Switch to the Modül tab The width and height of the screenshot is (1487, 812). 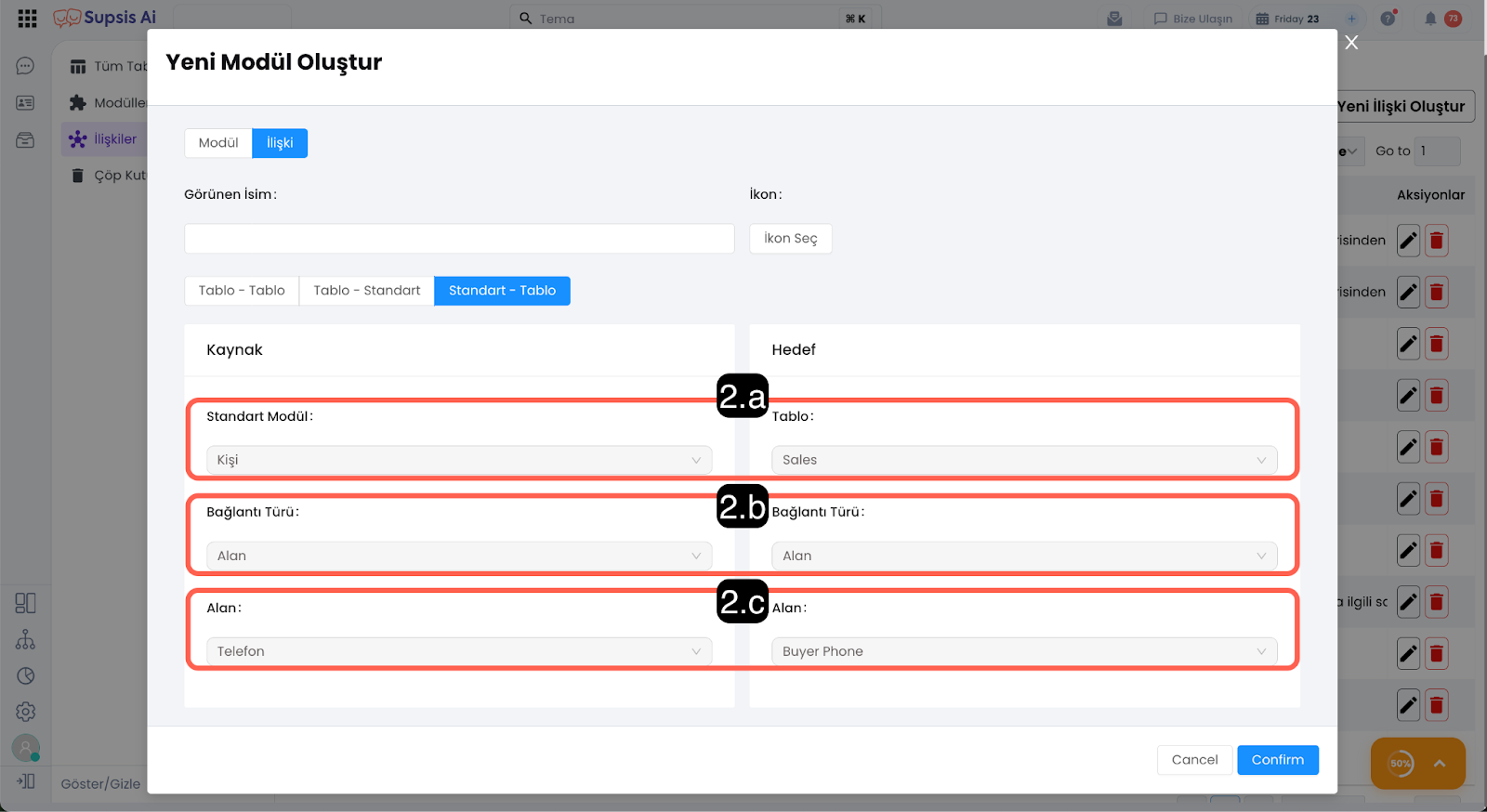pyautogui.click(x=218, y=143)
